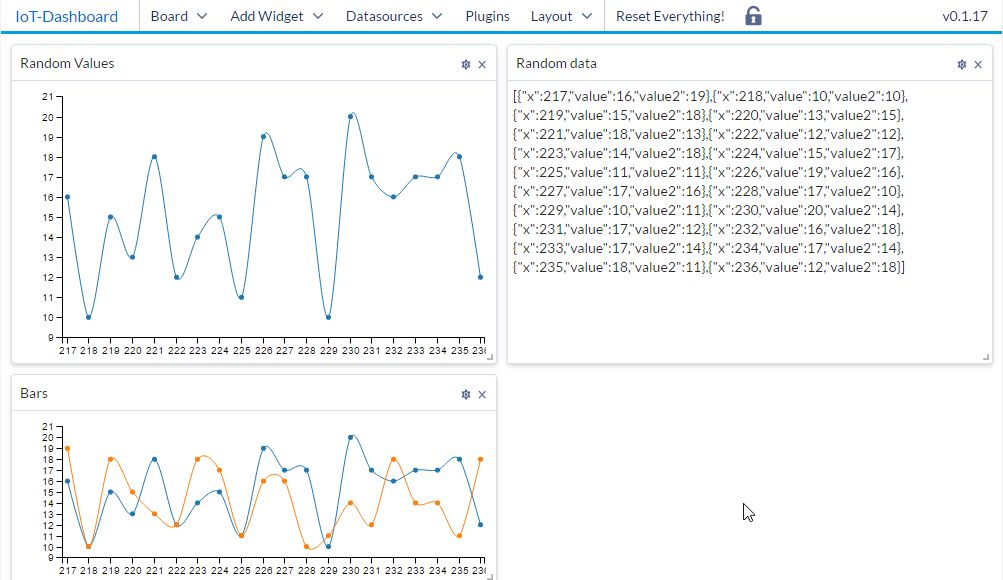Viewport: 1003px width, 580px height.
Task: Close the Bars widget
Action: point(482,394)
